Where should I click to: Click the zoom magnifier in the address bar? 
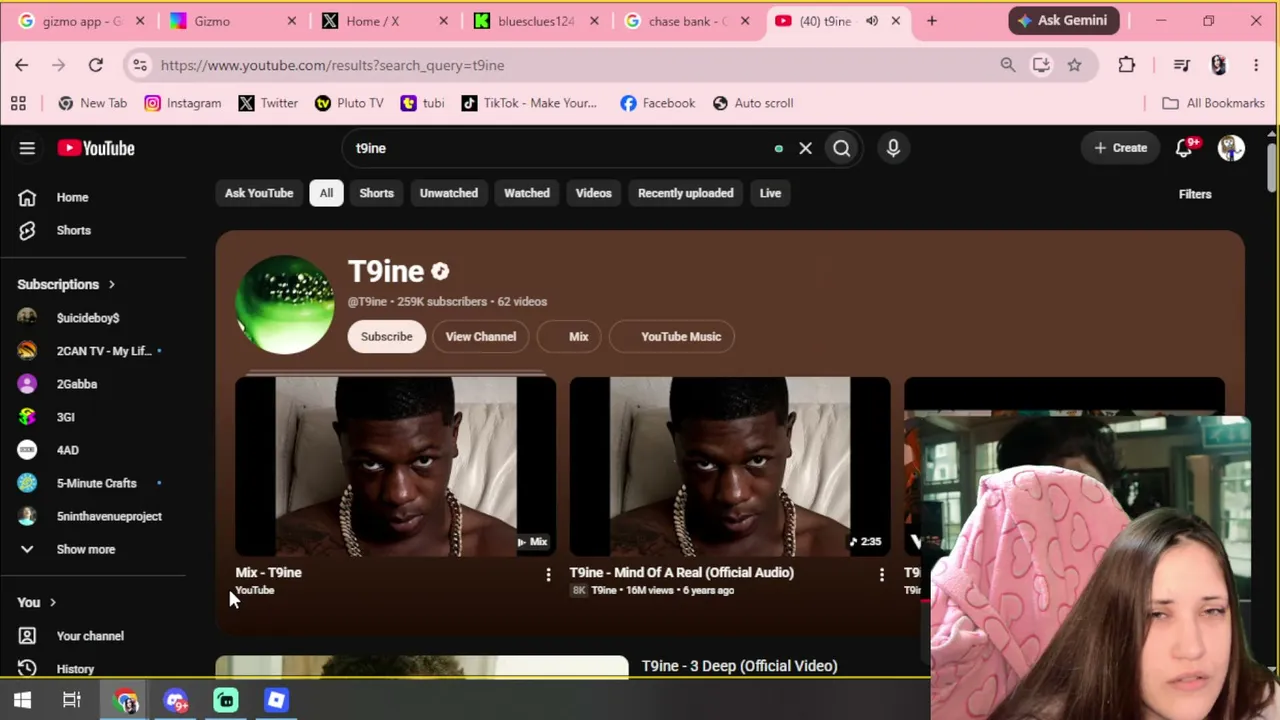(1008, 65)
